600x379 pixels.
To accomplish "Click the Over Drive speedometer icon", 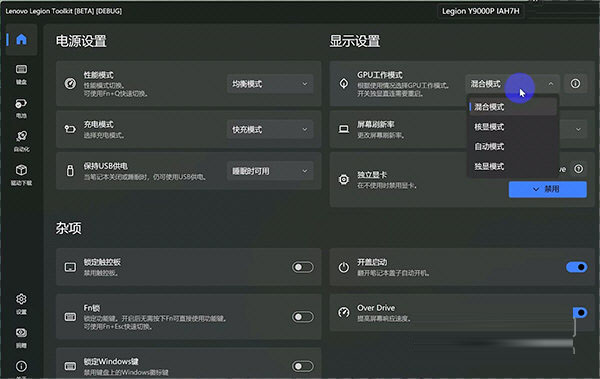I will (x=344, y=312).
